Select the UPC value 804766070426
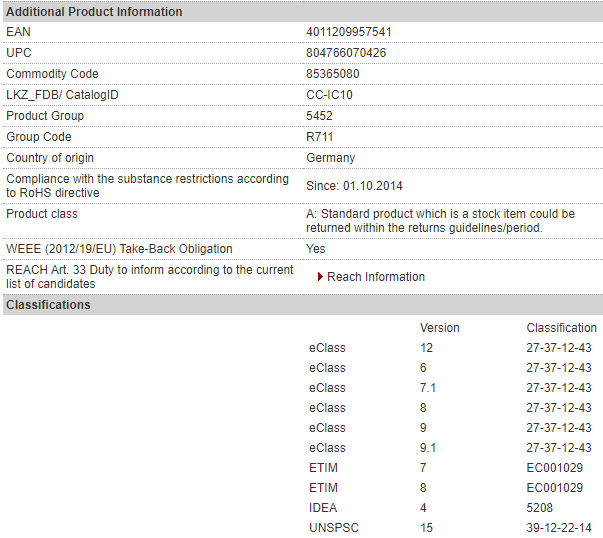Image resolution: width=603 pixels, height=538 pixels. coord(346,53)
